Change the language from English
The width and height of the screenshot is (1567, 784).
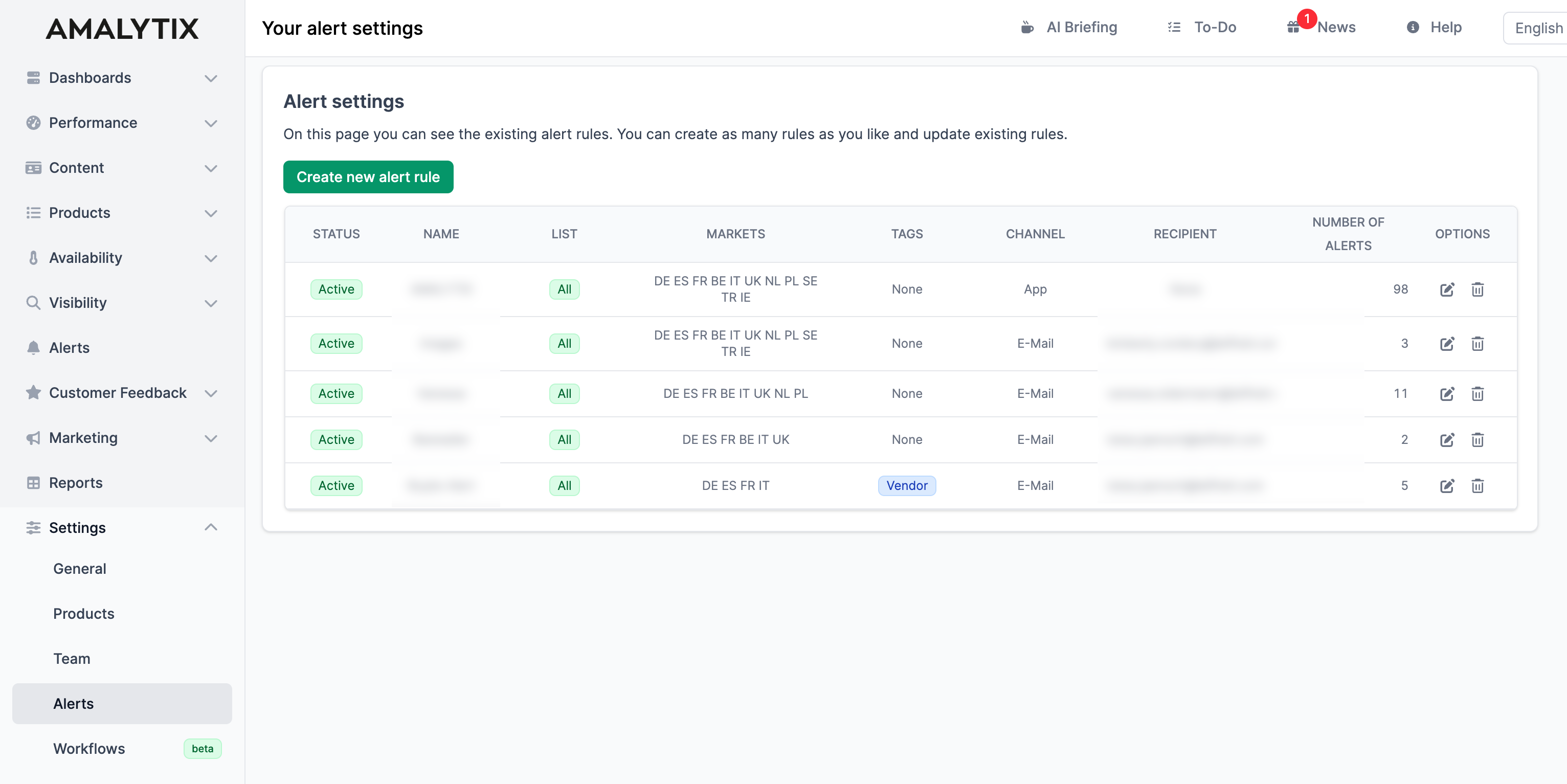pos(1538,28)
